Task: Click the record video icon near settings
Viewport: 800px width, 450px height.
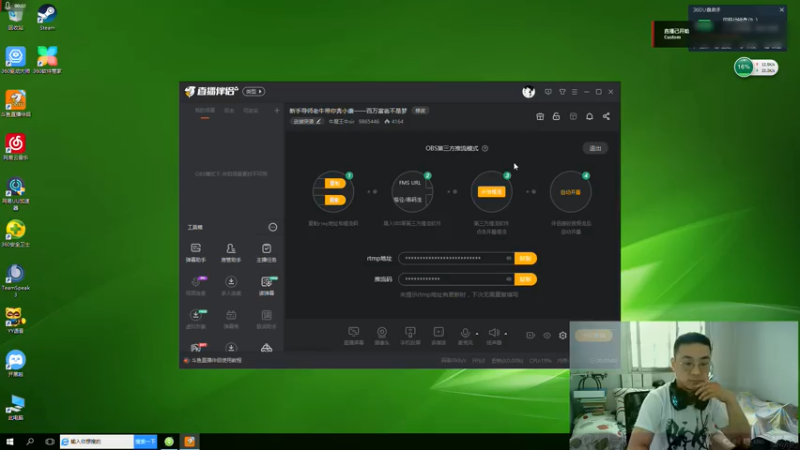Action: click(531, 335)
